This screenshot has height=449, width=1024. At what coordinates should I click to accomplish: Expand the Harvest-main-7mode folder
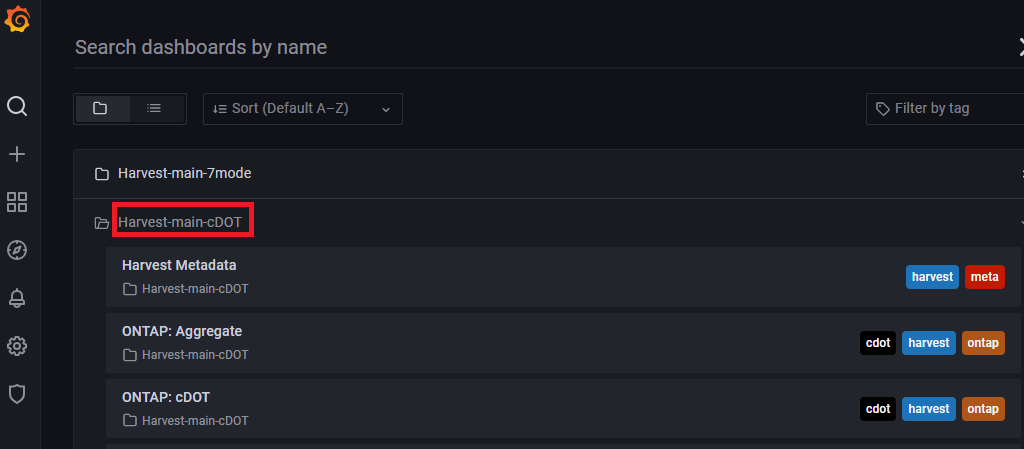point(549,174)
